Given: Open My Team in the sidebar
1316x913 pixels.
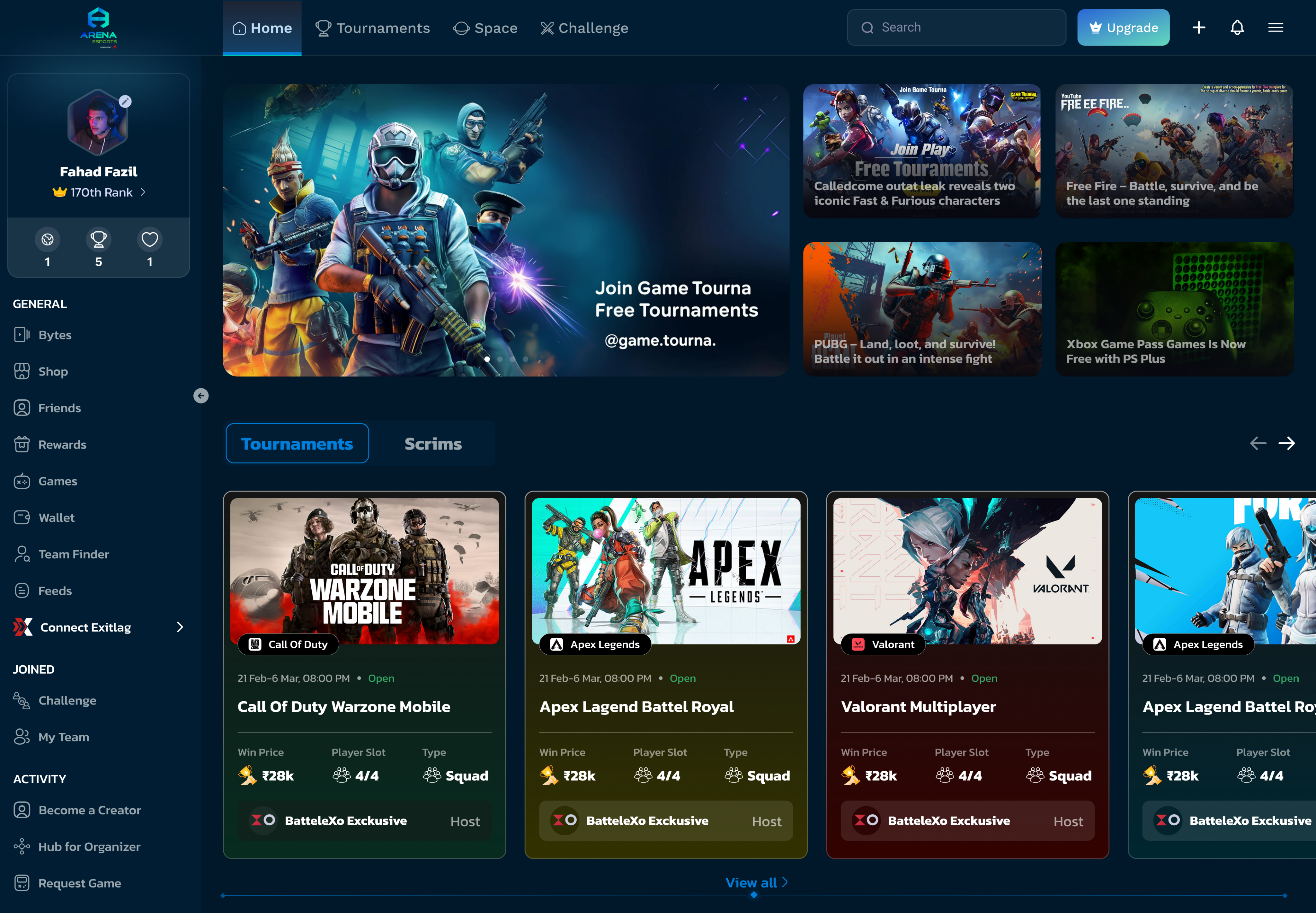Looking at the screenshot, I should (x=51, y=737).
